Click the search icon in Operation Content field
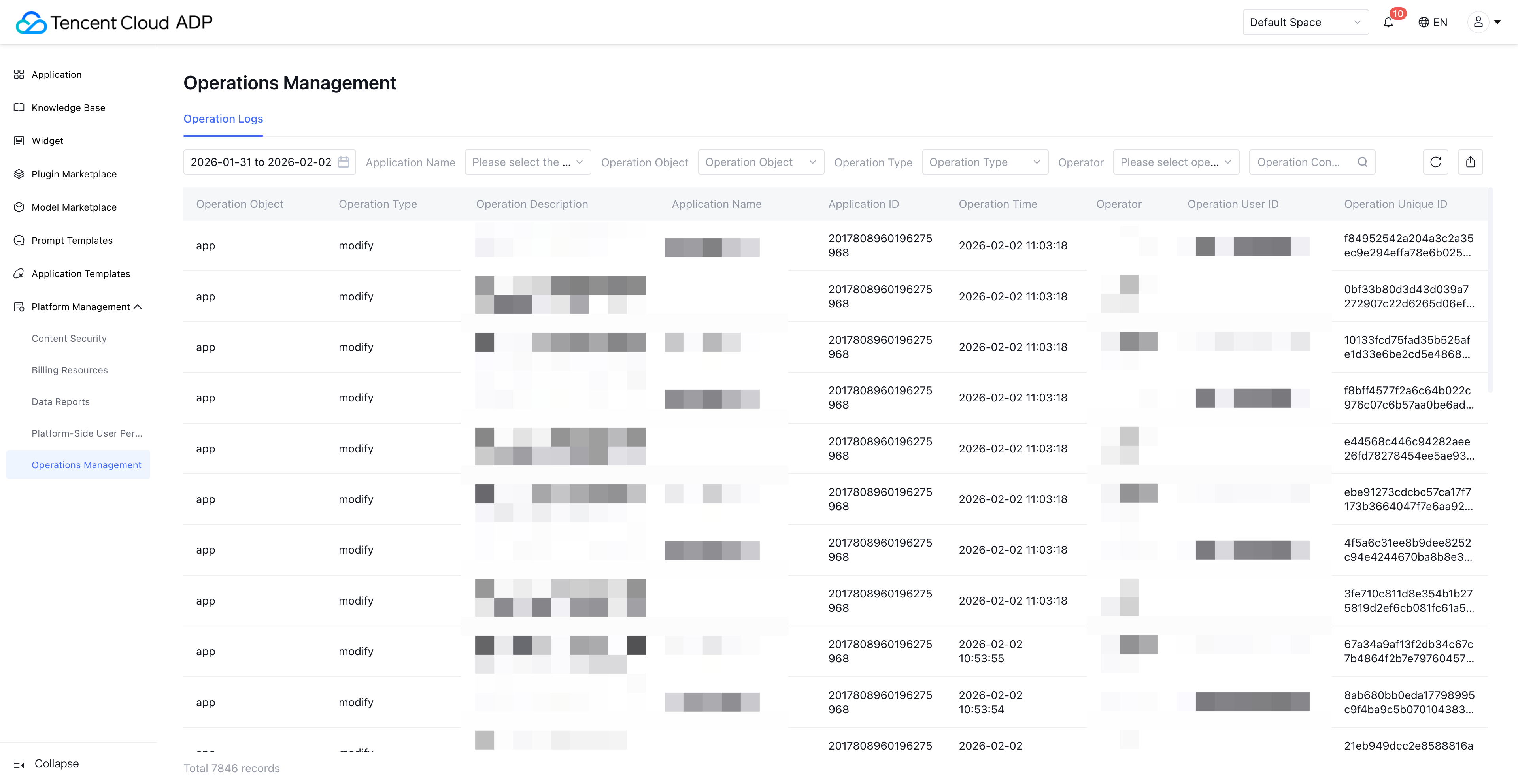The image size is (1518, 784). [1362, 162]
